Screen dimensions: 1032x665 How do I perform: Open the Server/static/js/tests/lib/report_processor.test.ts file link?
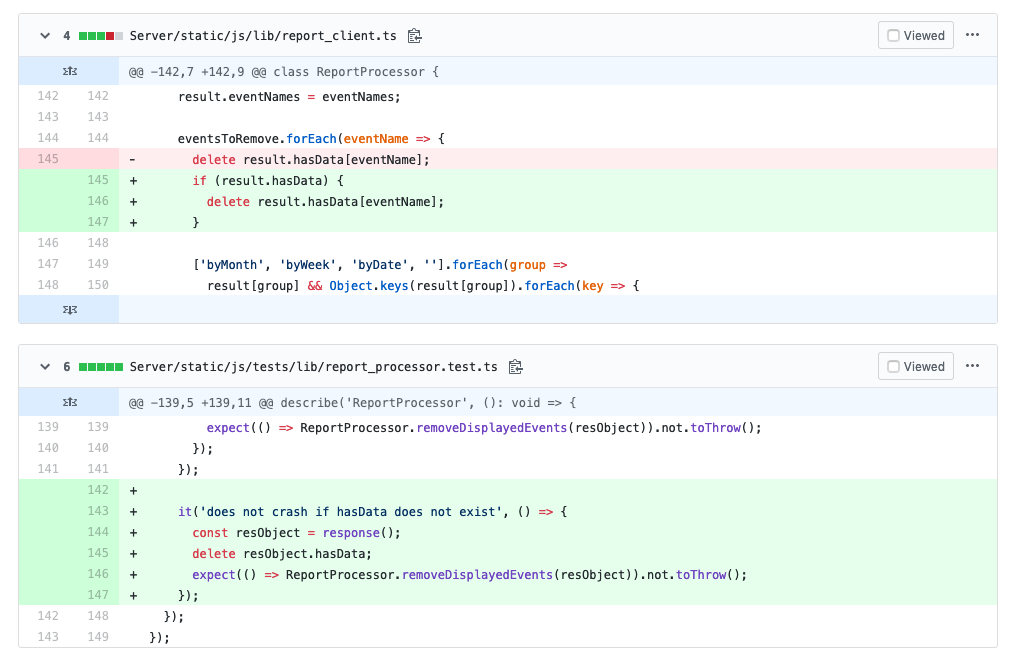tap(313, 367)
